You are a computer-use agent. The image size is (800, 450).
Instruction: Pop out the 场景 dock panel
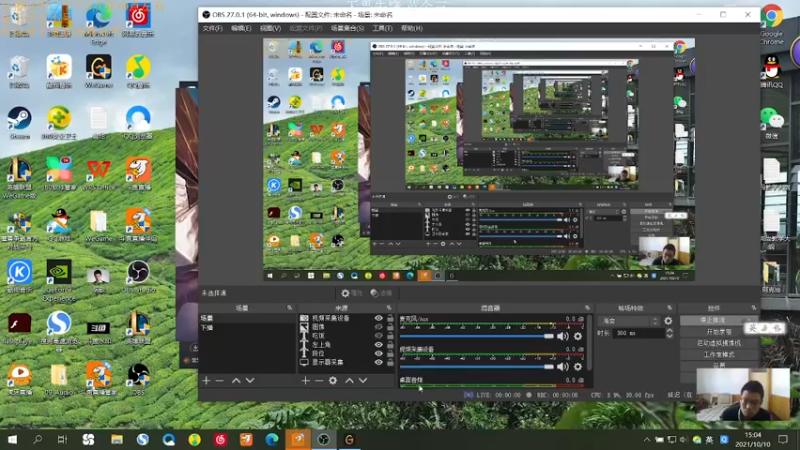click(289, 308)
